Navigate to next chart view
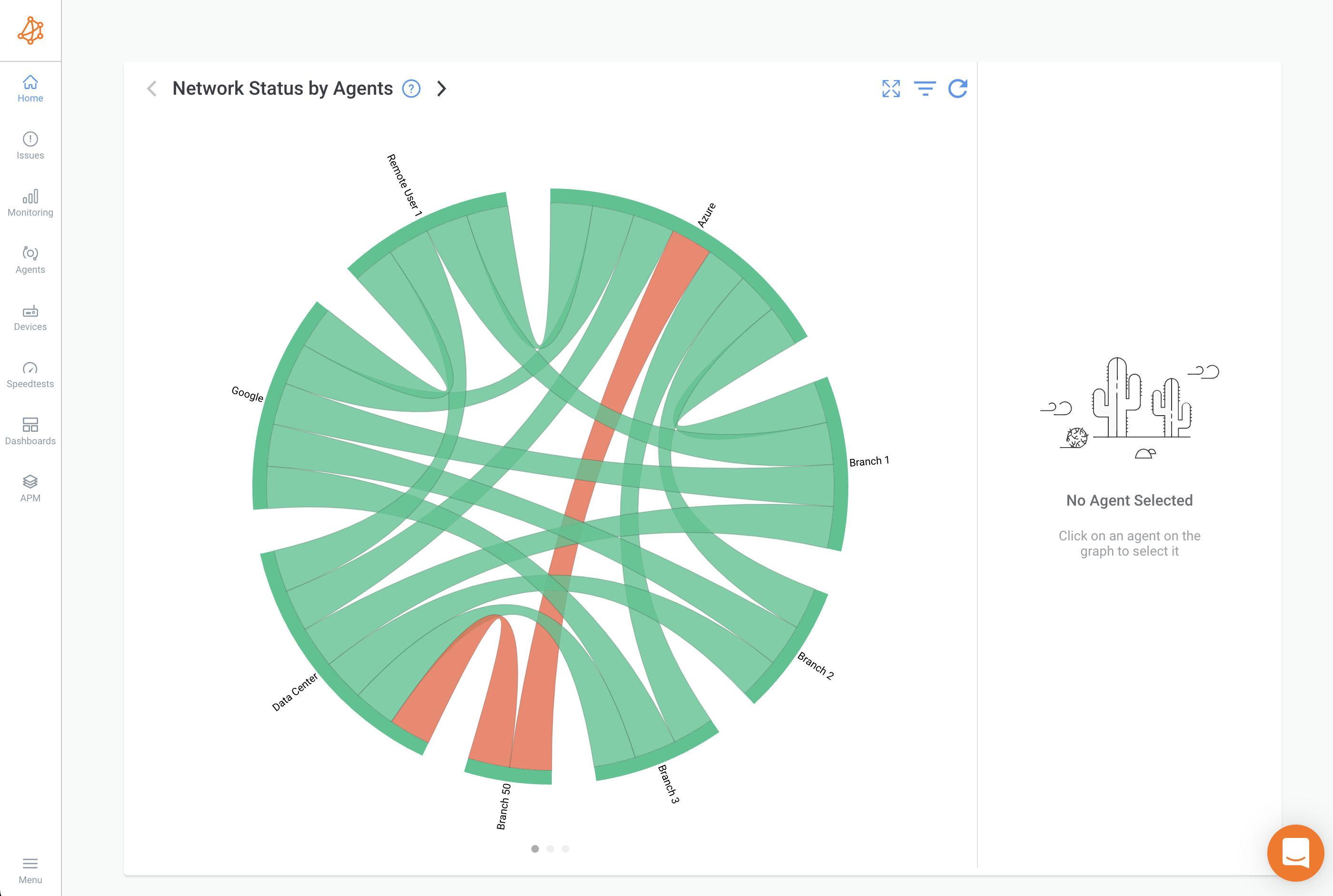 (441, 89)
